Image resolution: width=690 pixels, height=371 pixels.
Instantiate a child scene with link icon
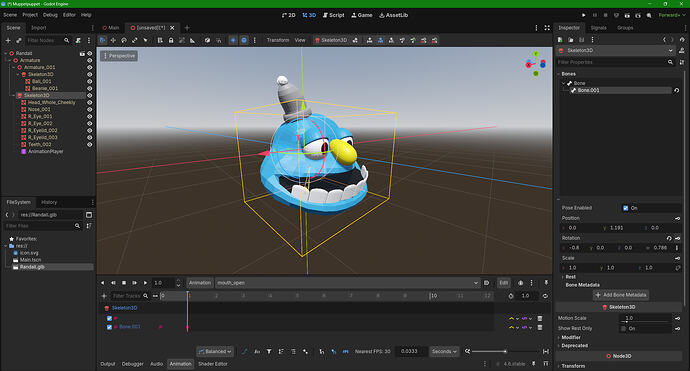pyautogui.click(x=19, y=40)
